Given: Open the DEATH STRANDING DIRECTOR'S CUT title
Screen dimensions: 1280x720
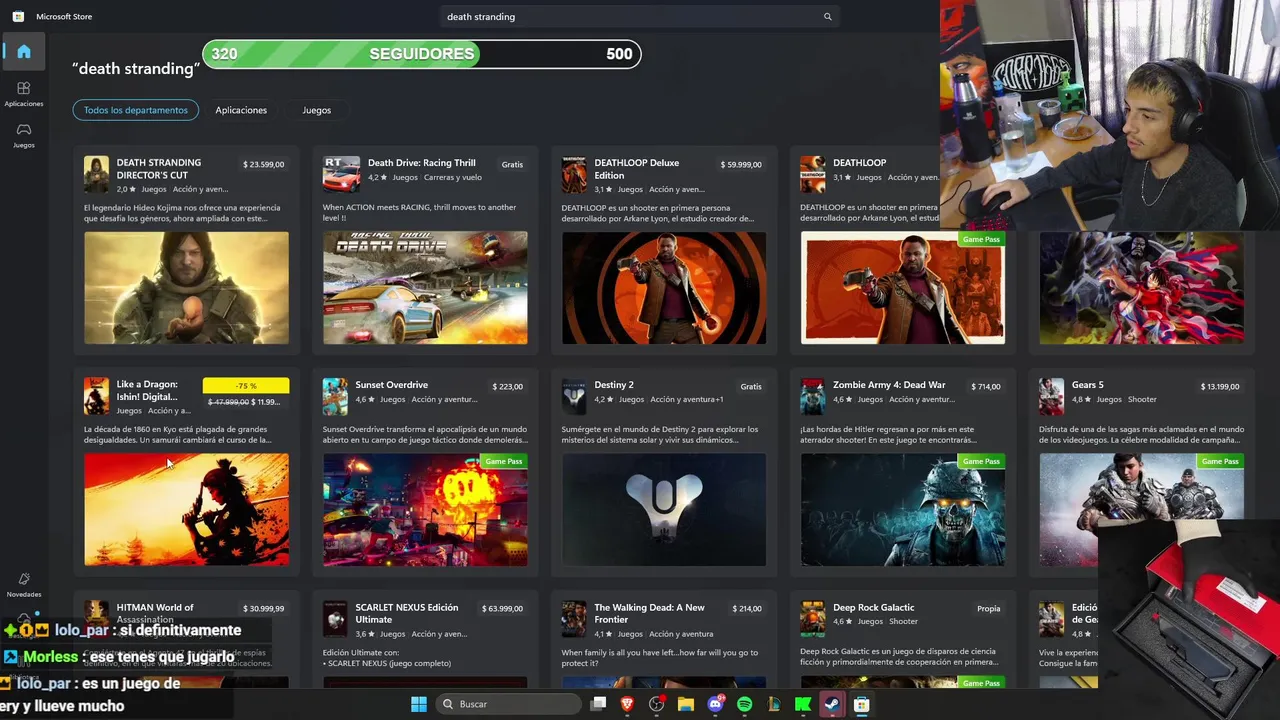Looking at the screenshot, I should (x=159, y=169).
